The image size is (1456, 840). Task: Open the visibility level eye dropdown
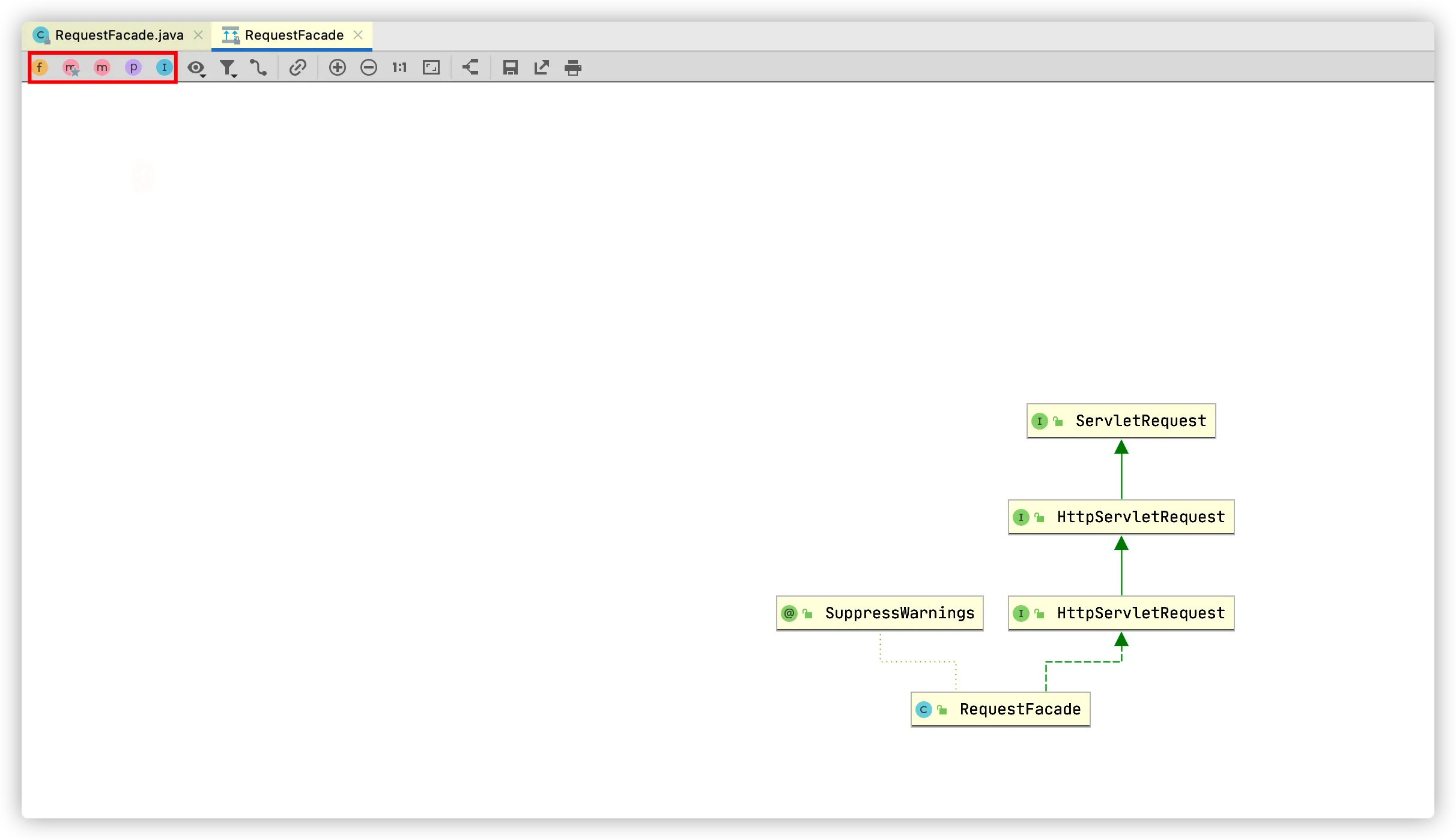click(196, 68)
